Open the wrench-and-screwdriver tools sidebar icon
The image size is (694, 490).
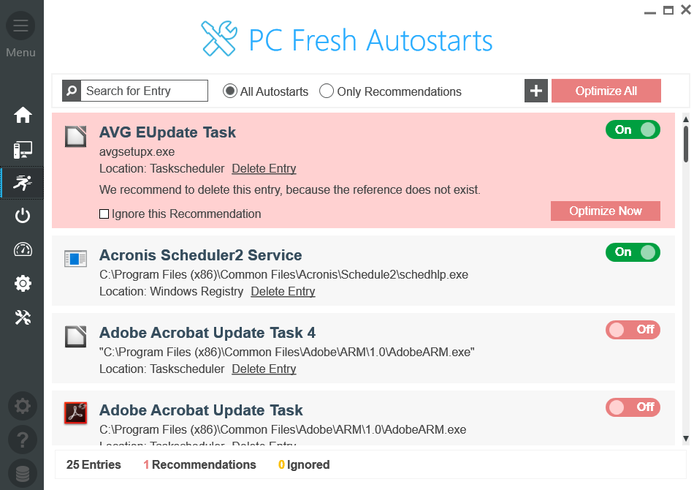22,318
